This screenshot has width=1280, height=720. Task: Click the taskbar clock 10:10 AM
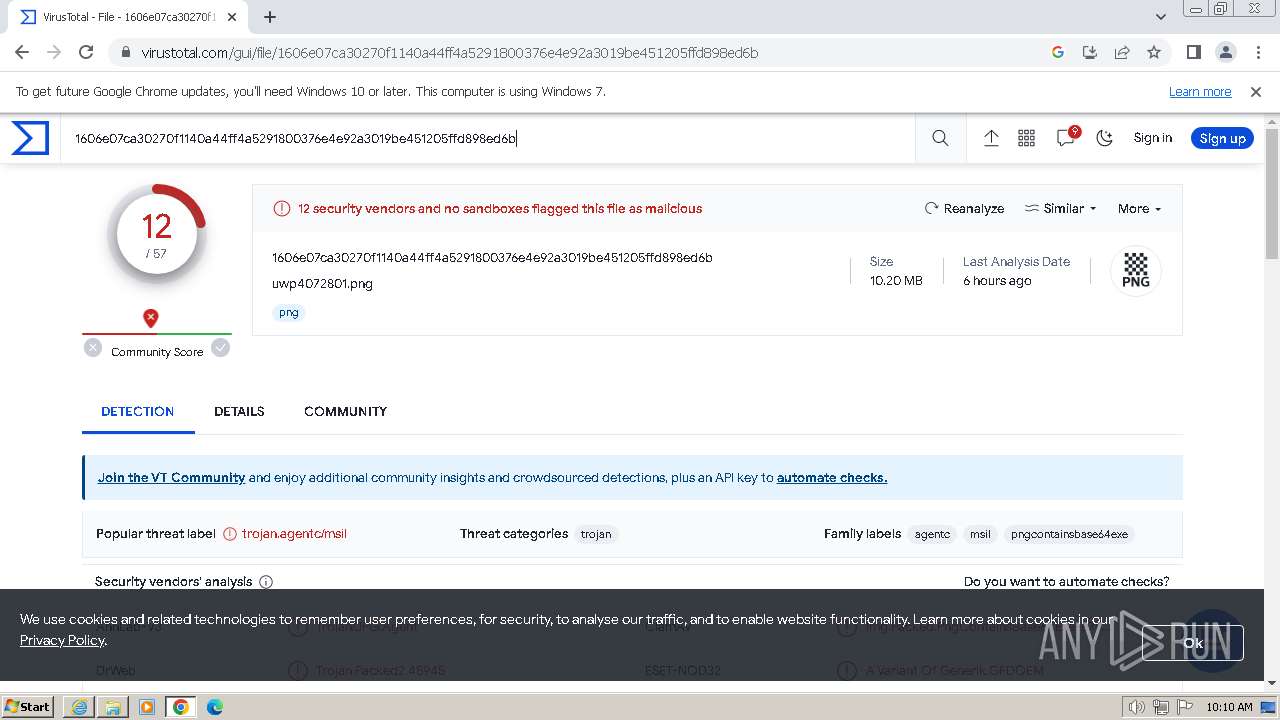(x=1229, y=707)
